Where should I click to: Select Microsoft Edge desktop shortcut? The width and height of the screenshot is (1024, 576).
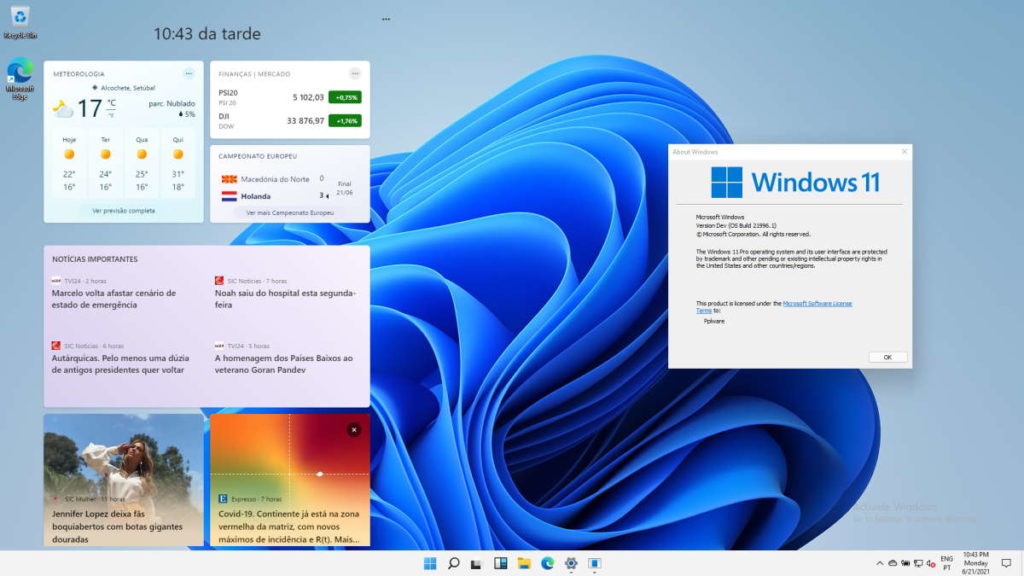[x=20, y=78]
